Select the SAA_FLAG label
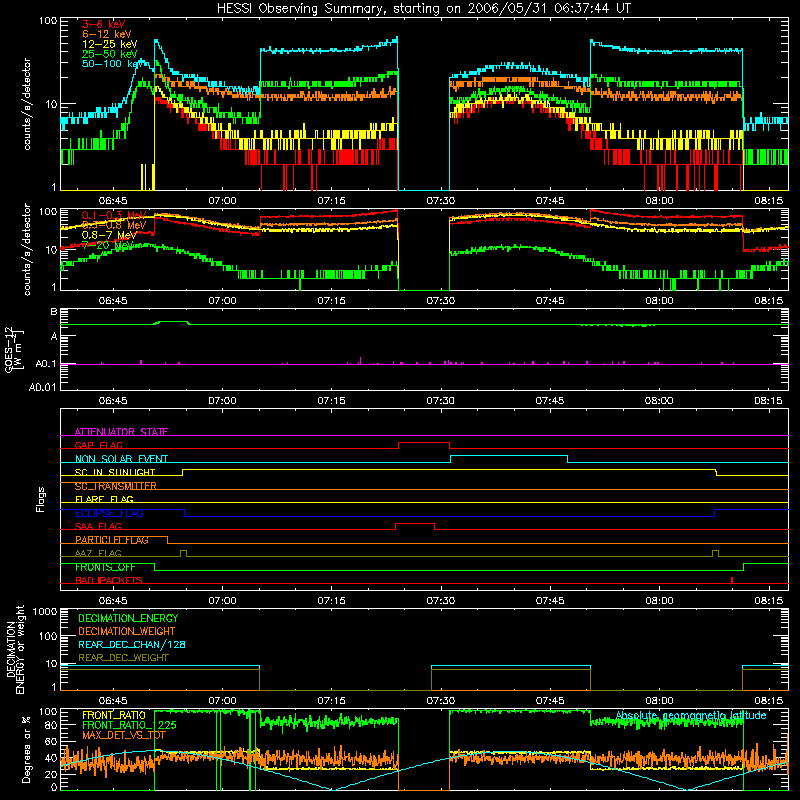800x800 pixels. point(98,526)
